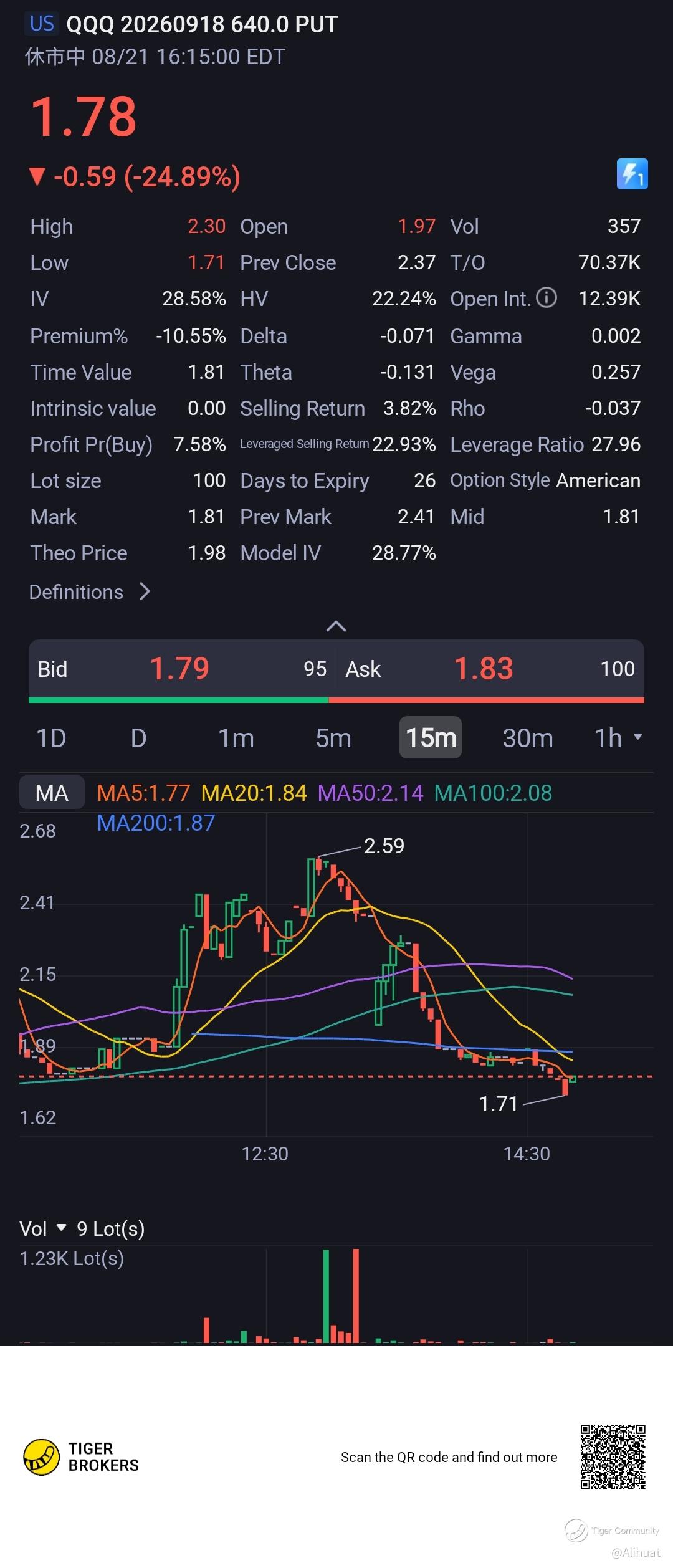Viewport: 673px width, 1568px height.
Task: Open Definitions chevron link
Action: (90, 591)
